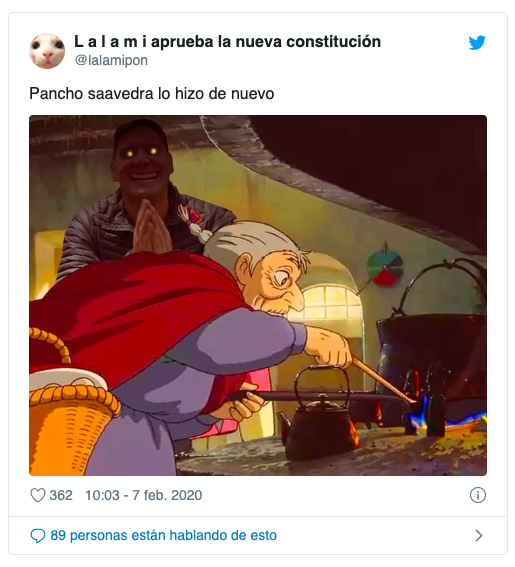Viewport: 515px width, 567px height.
Task: Click '89 personas están hablando de esto'
Action: [x=163, y=535]
